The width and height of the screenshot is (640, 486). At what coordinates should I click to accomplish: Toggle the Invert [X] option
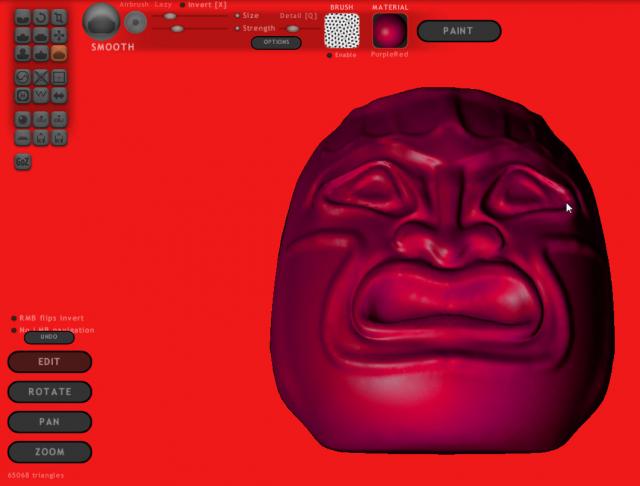click(x=182, y=5)
